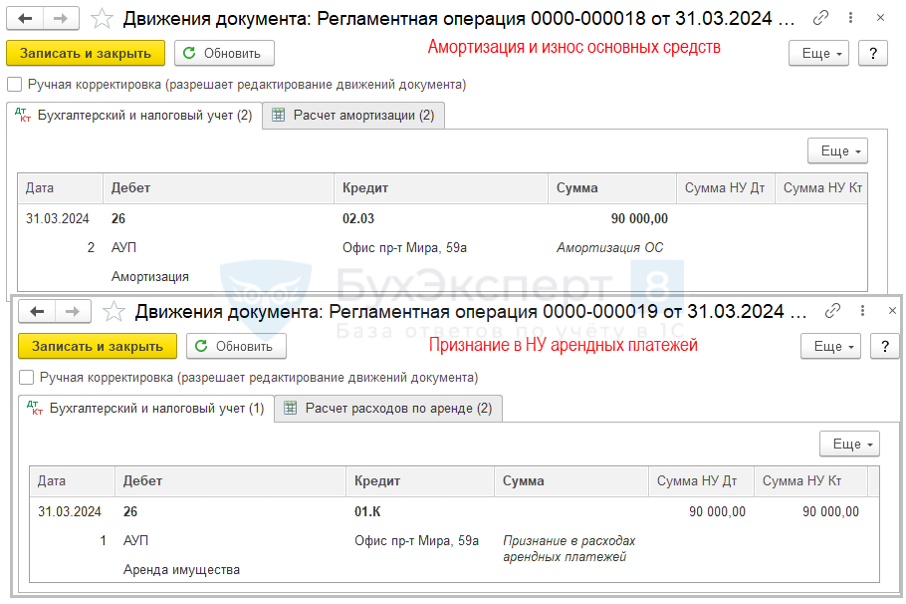Click the Кредит cell with account 01.К

[x=369, y=512]
